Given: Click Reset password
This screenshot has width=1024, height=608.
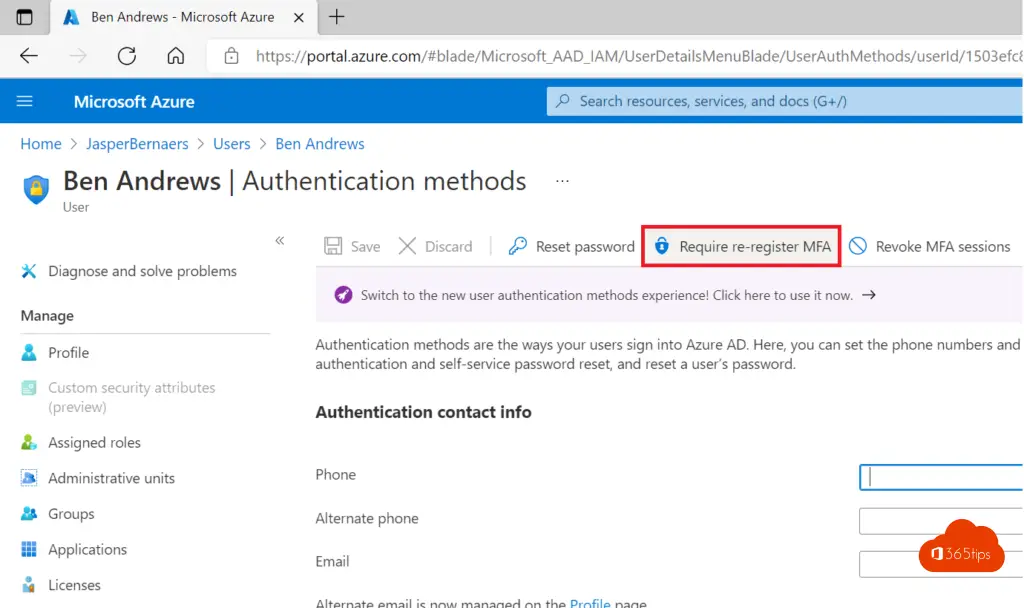Looking at the screenshot, I should (x=571, y=246).
